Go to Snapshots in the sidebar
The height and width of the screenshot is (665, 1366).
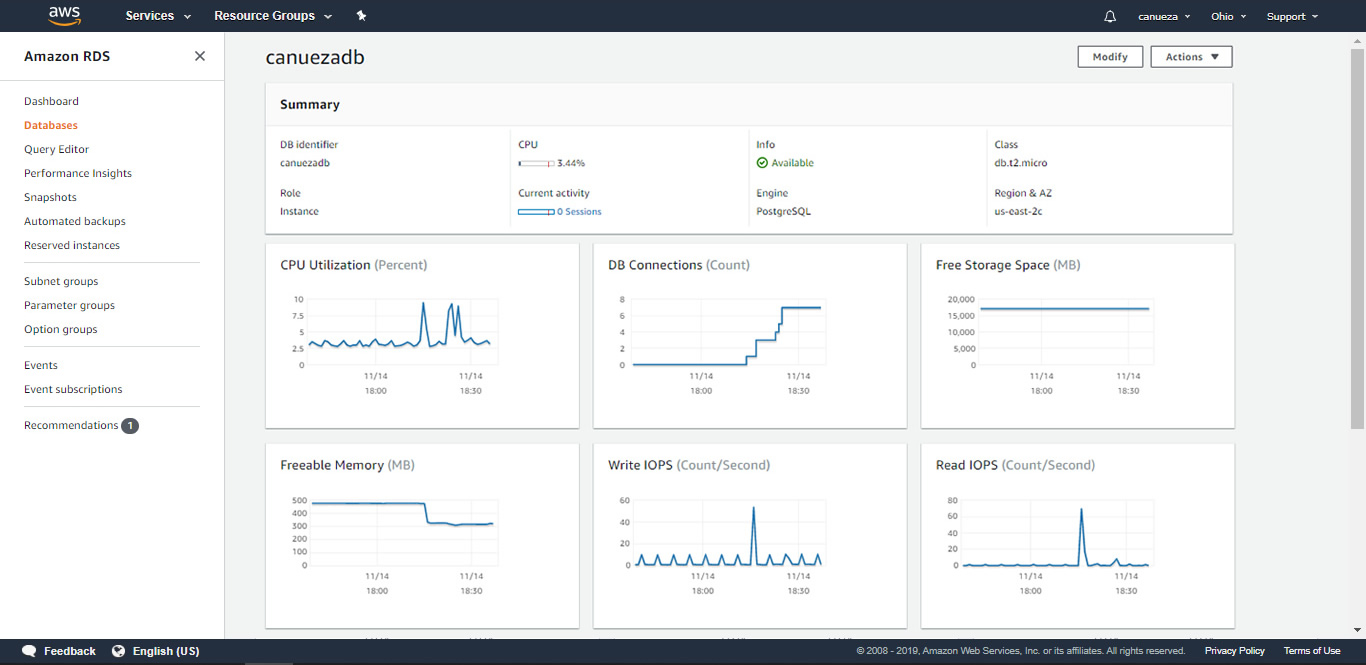pos(50,197)
